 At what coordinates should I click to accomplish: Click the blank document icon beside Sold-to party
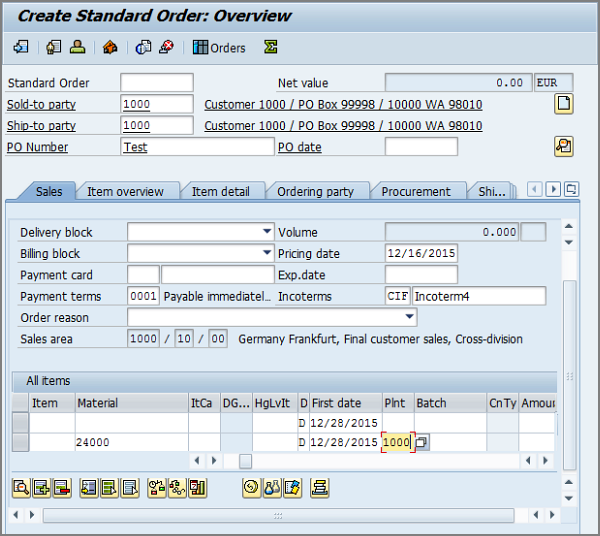tap(564, 103)
